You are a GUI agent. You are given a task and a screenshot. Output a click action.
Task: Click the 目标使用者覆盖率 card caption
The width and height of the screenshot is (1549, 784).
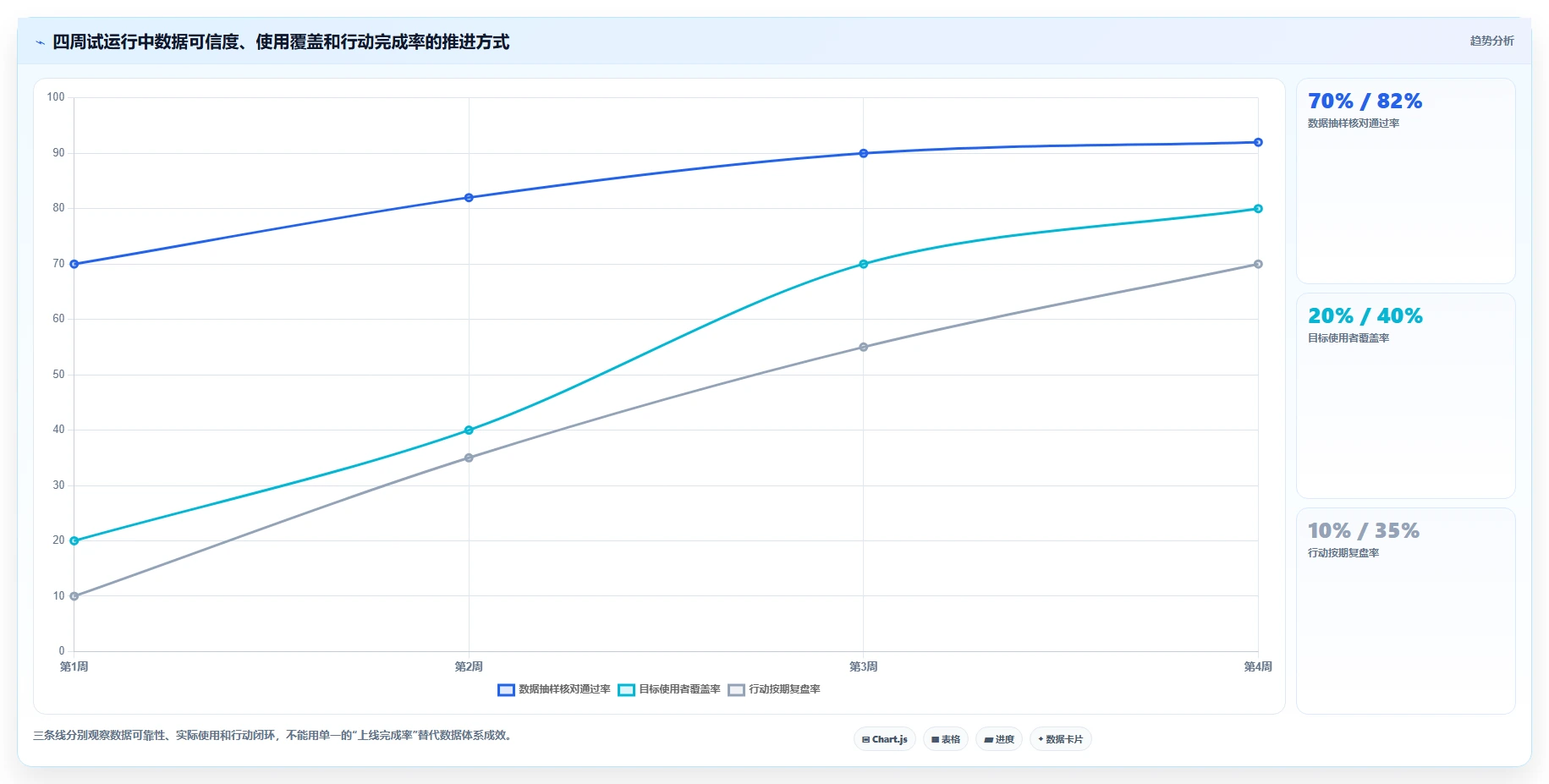click(x=1349, y=338)
